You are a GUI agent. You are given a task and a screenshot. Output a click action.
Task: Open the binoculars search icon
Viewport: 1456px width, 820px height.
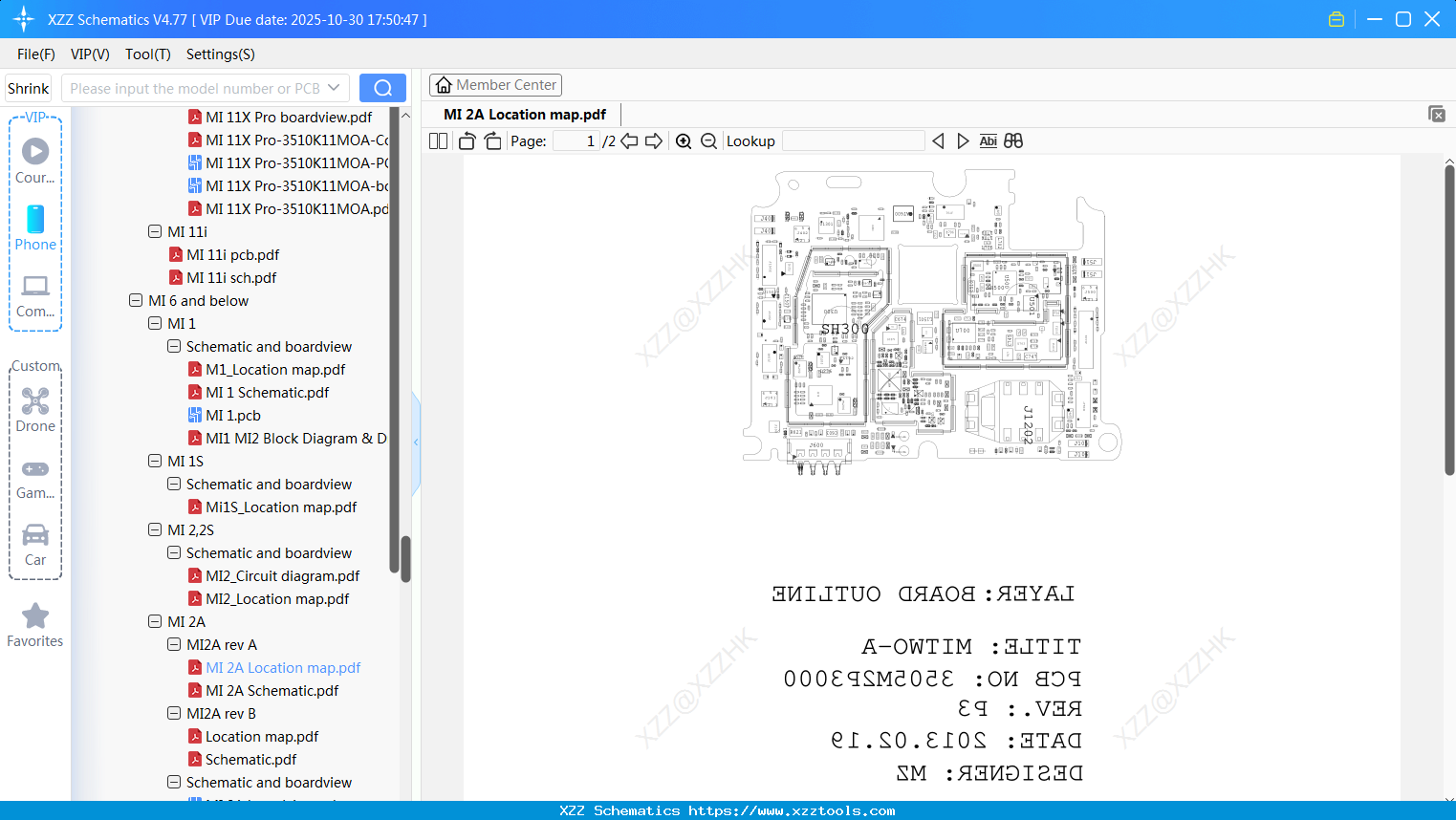click(x=1013, y=140)
